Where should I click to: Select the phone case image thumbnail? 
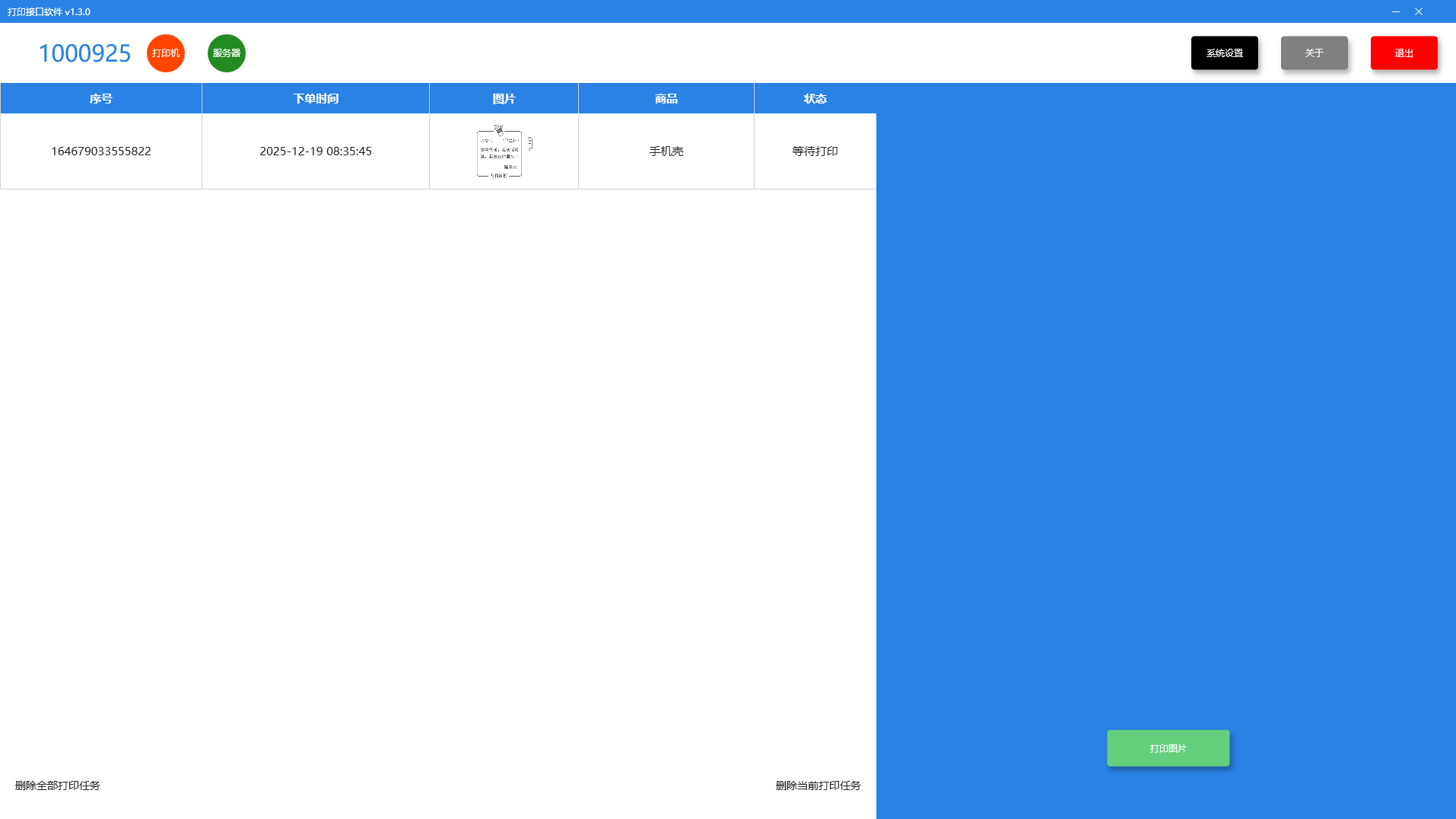503,152
